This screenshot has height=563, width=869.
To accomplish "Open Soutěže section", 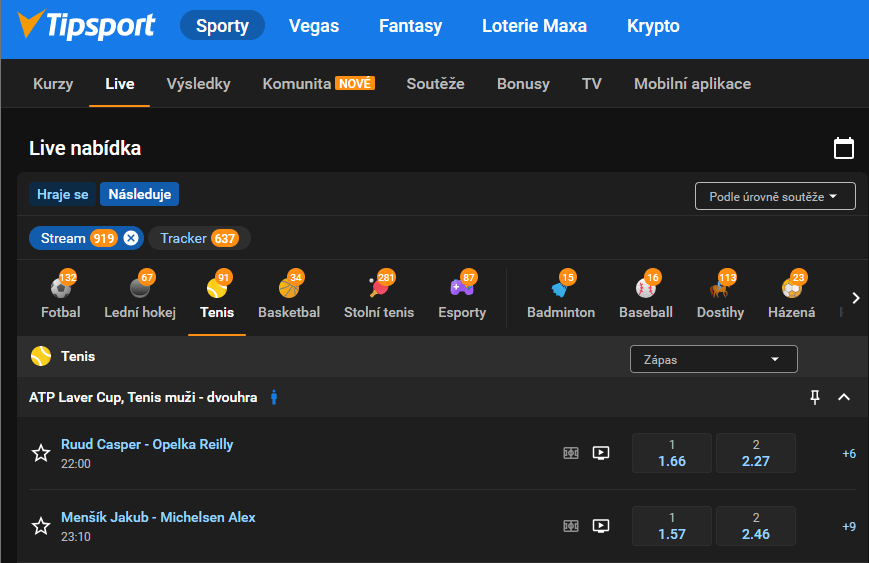I will coord(436,84).
